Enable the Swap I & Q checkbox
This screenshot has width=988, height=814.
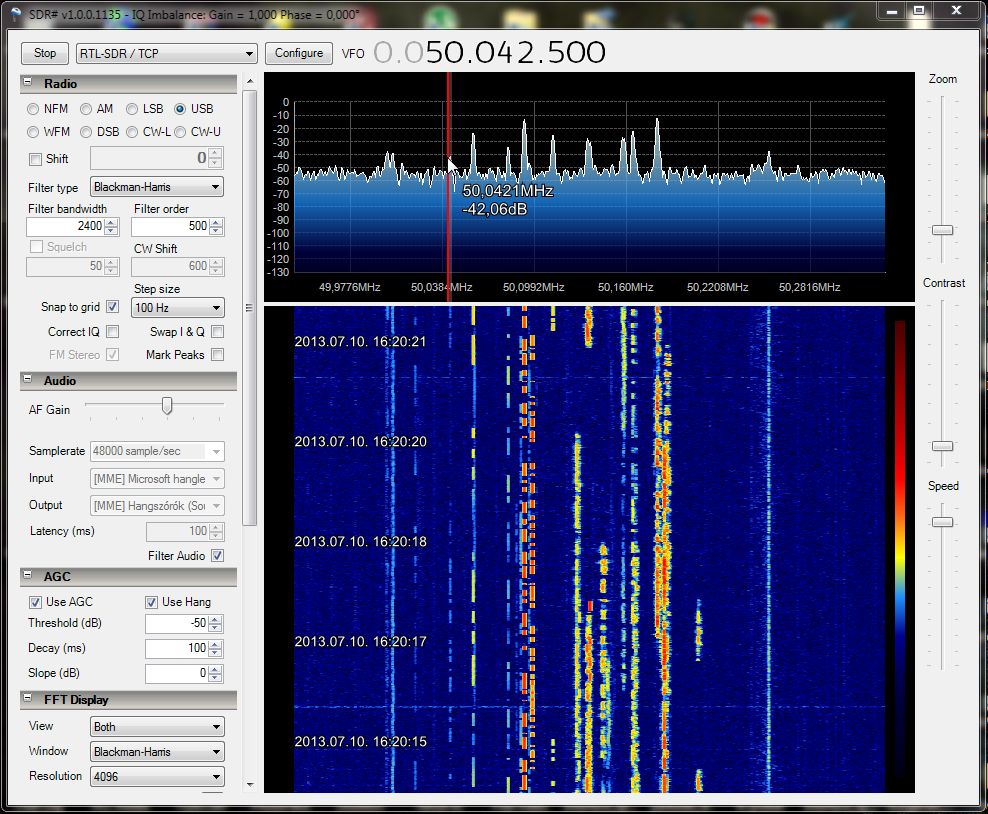217,331
